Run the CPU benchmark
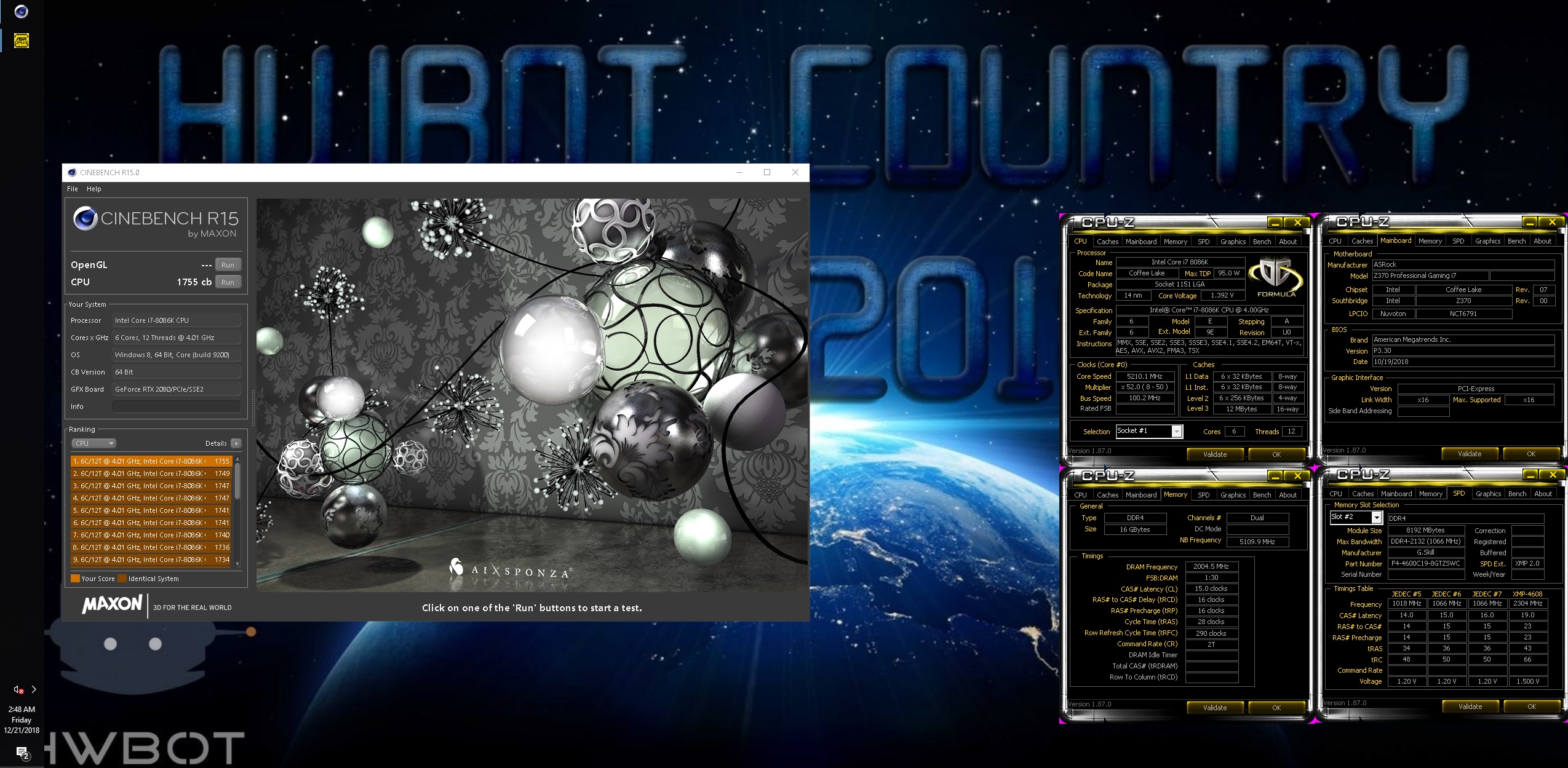Screen dimensions: 1568x768 pos(228,282)
